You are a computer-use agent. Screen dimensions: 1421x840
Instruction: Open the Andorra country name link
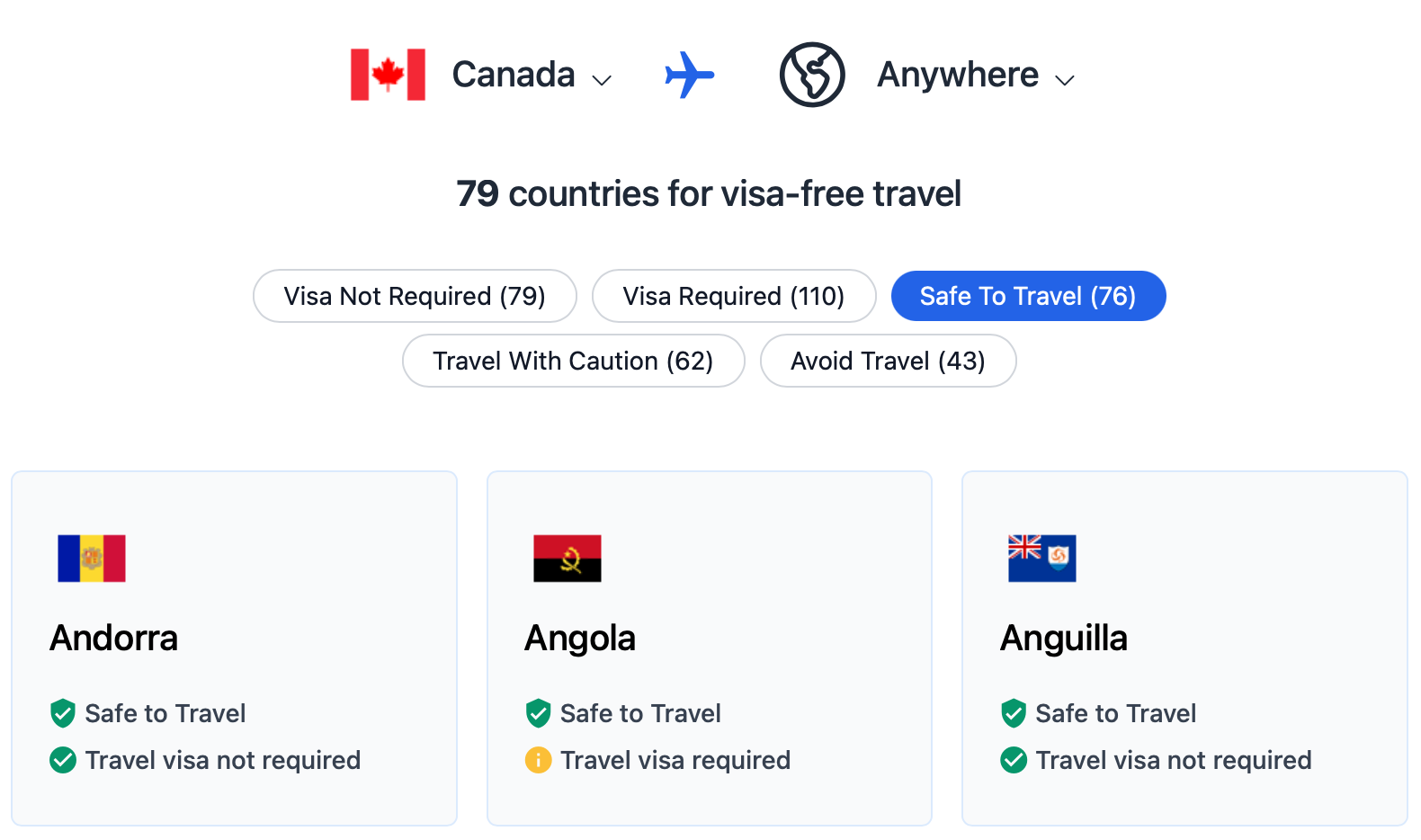(114, 639)
